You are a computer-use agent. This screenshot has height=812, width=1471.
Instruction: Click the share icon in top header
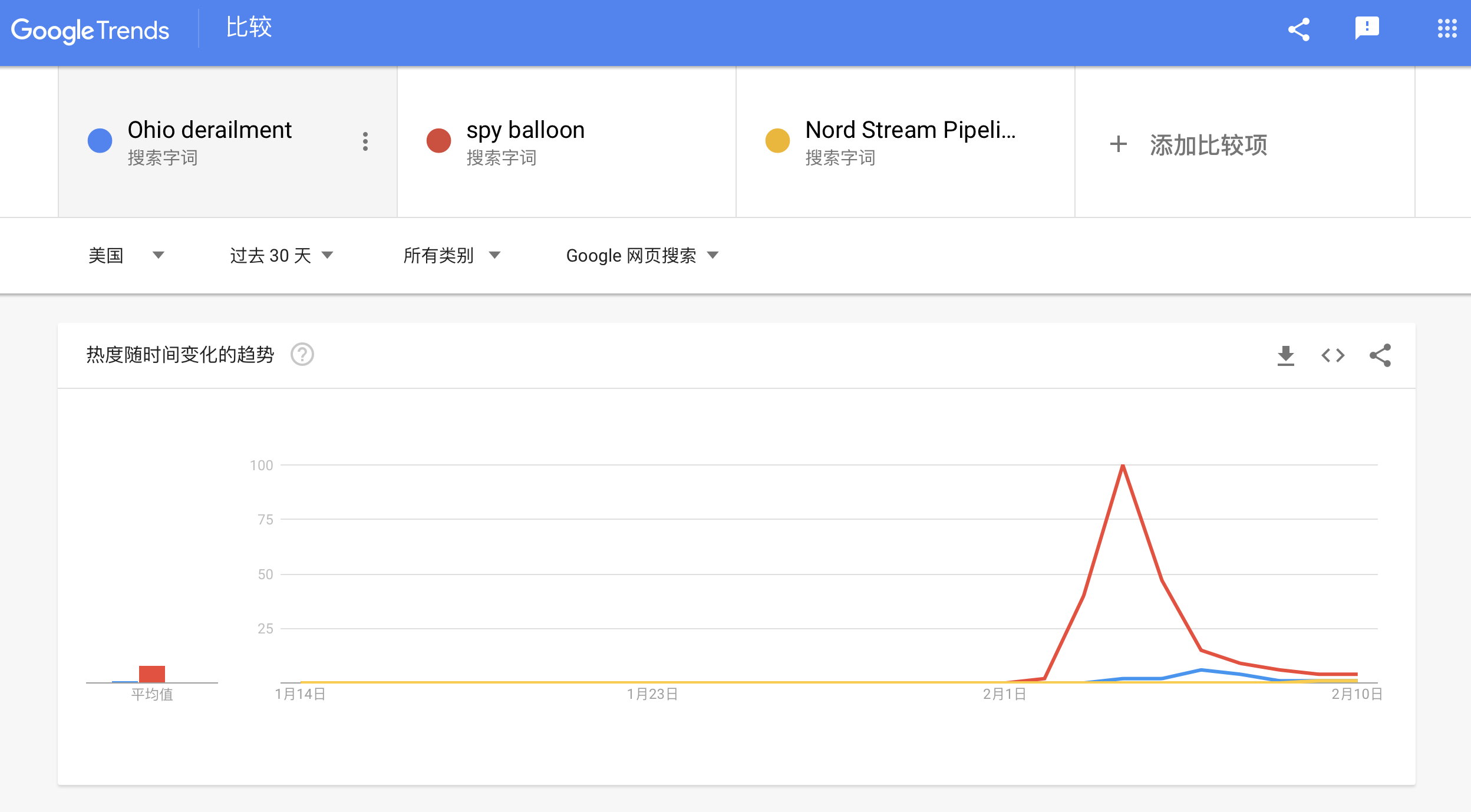pos(1299,29)
